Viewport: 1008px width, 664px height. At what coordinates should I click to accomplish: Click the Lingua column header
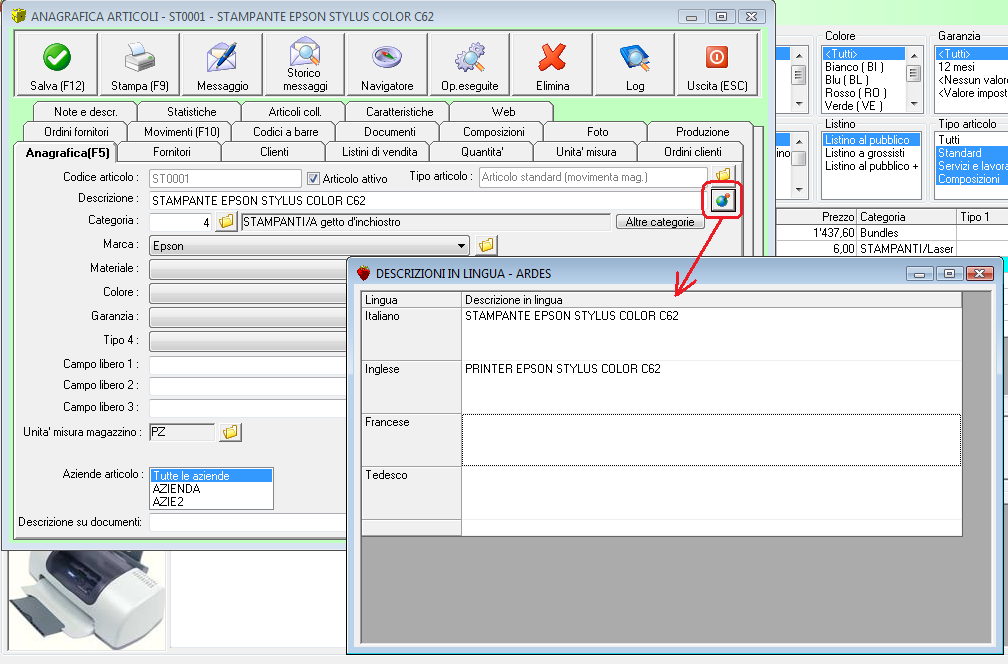(x=411, y=300)
